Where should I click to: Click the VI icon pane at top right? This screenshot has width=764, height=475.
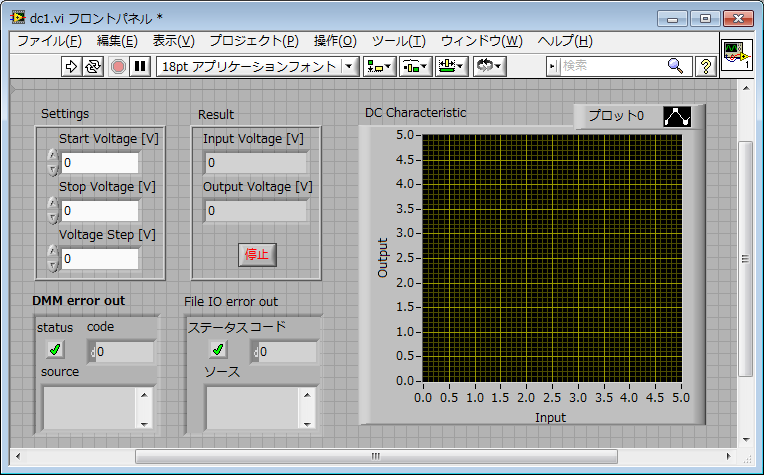coord(737,55)
